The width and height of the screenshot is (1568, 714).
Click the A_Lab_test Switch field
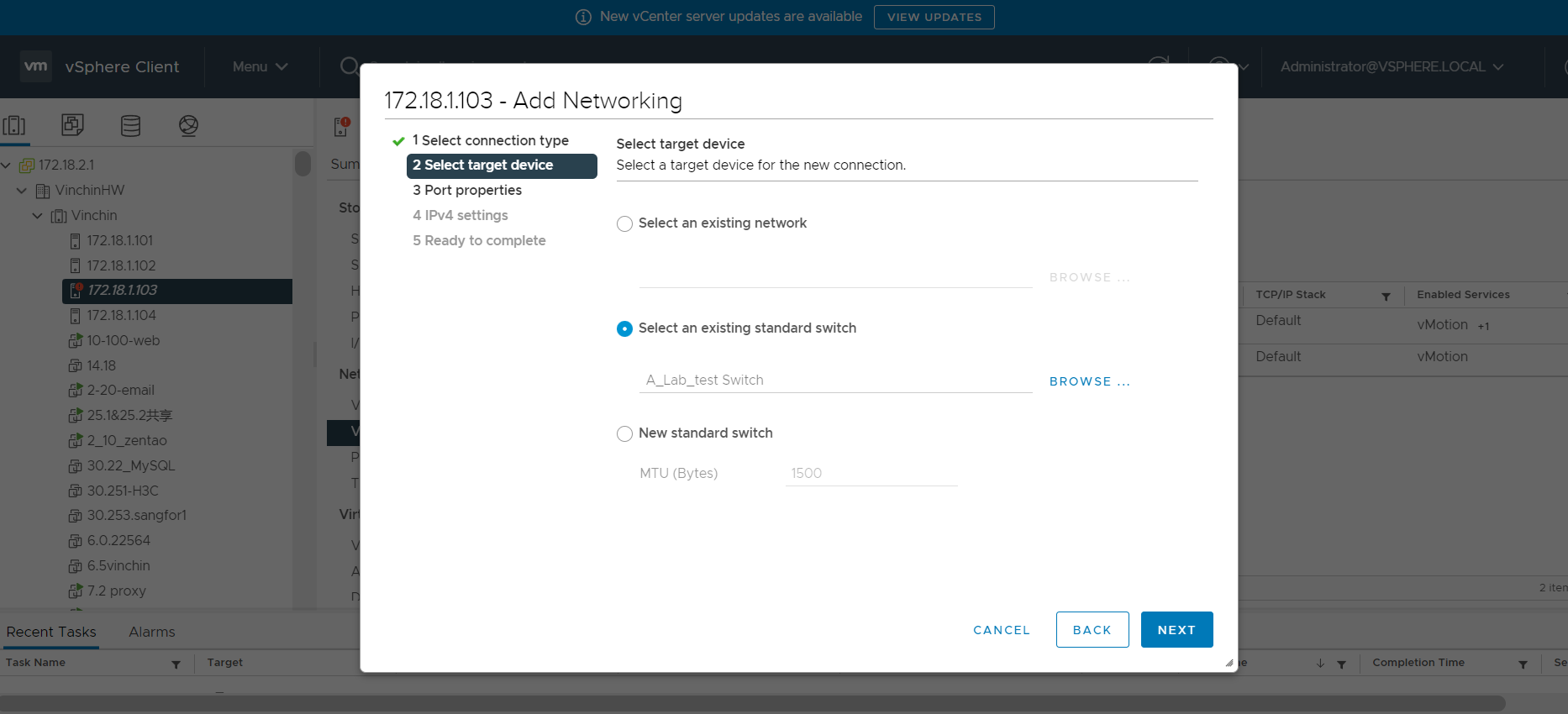(x=835, y=381)
